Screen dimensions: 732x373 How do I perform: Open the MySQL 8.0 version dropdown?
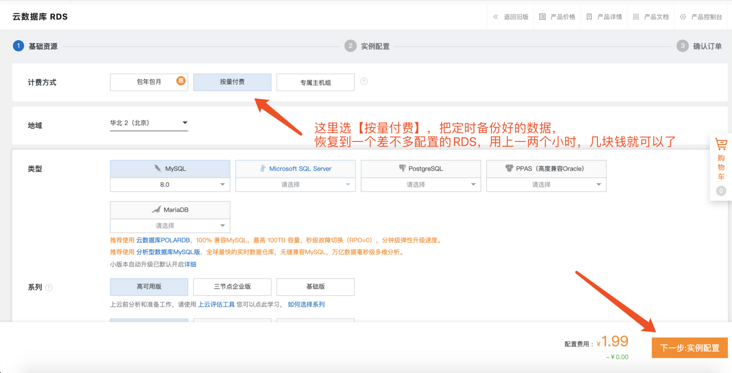pyautogui.click(x=170, y=184)
